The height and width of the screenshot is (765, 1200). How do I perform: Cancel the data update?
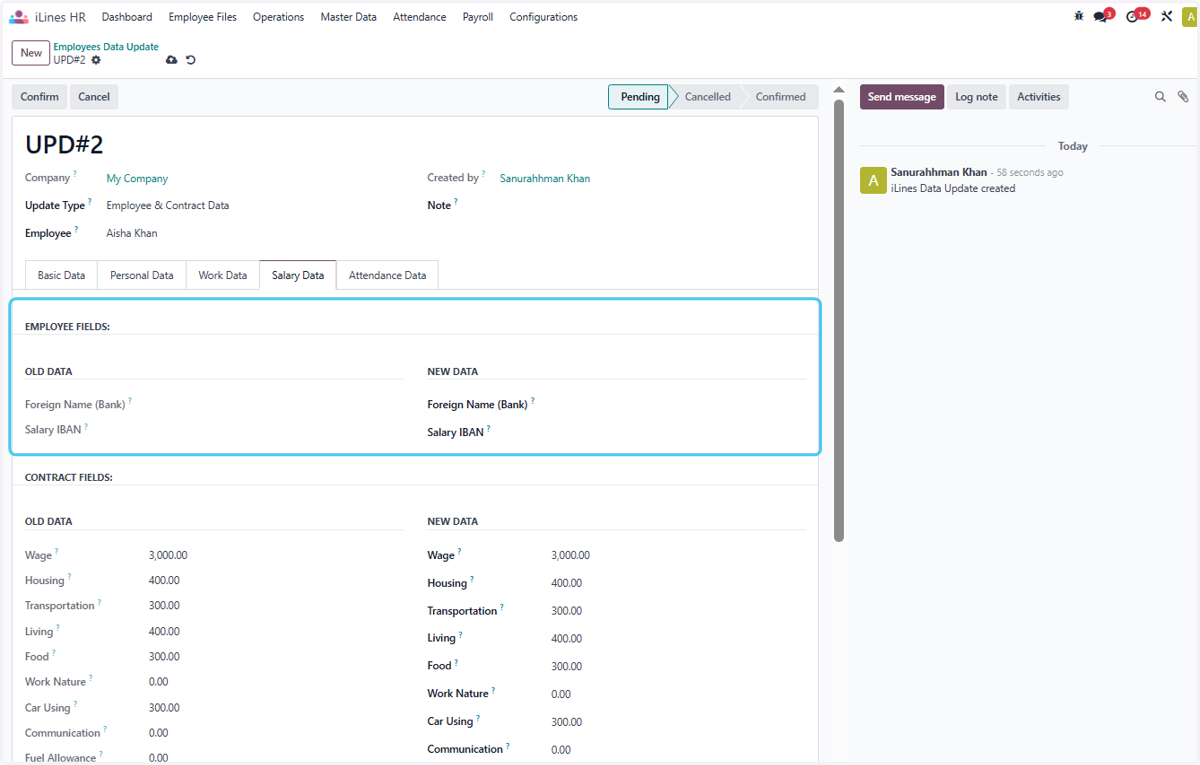pyautogui.click(x=94, y=97)
